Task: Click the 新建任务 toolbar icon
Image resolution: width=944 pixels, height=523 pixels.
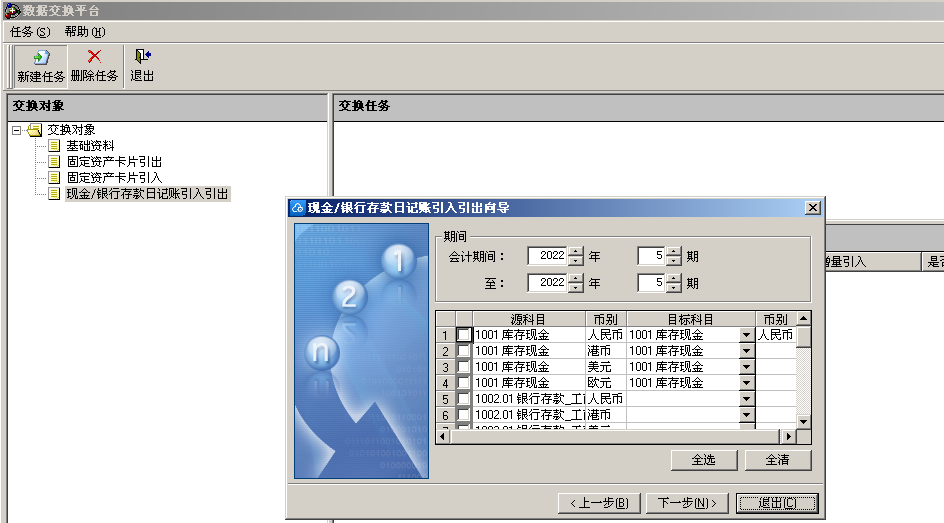Action: click(x=41, y=58)
